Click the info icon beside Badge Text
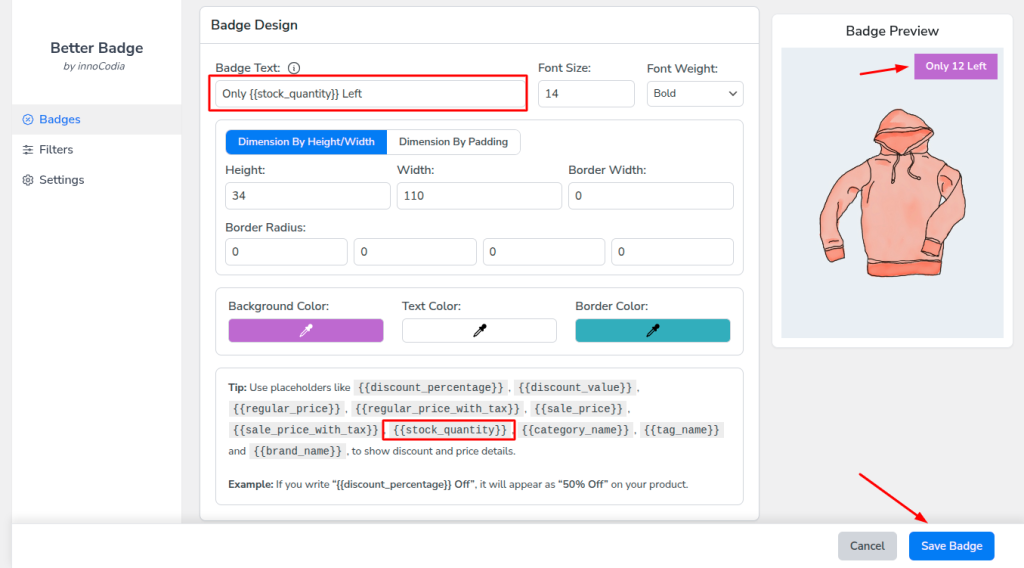Image resolution: width=1024 pixels, height=568 pixels. (x=294, y=69)
